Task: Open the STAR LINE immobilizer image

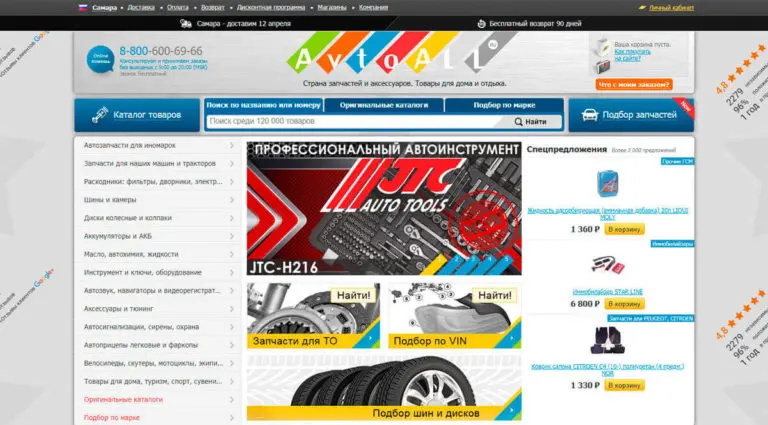Action: tap(607, 265)
